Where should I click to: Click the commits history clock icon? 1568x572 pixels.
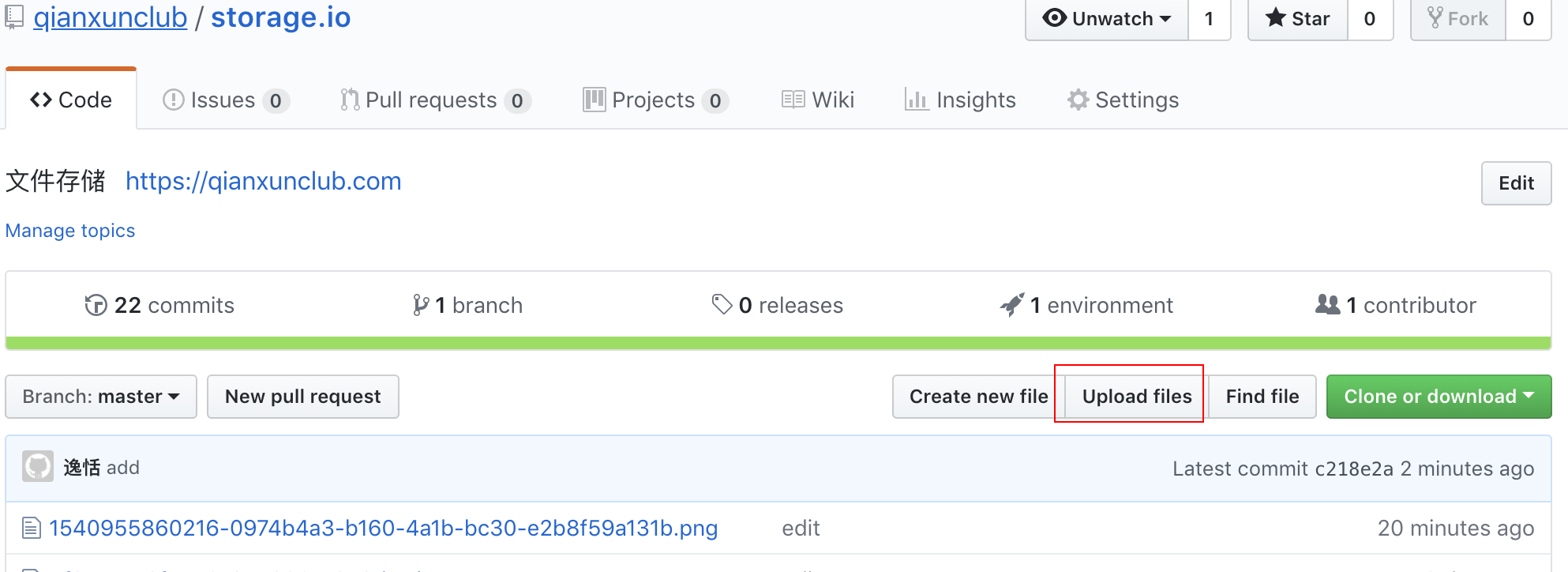click(x=96, y=305)
